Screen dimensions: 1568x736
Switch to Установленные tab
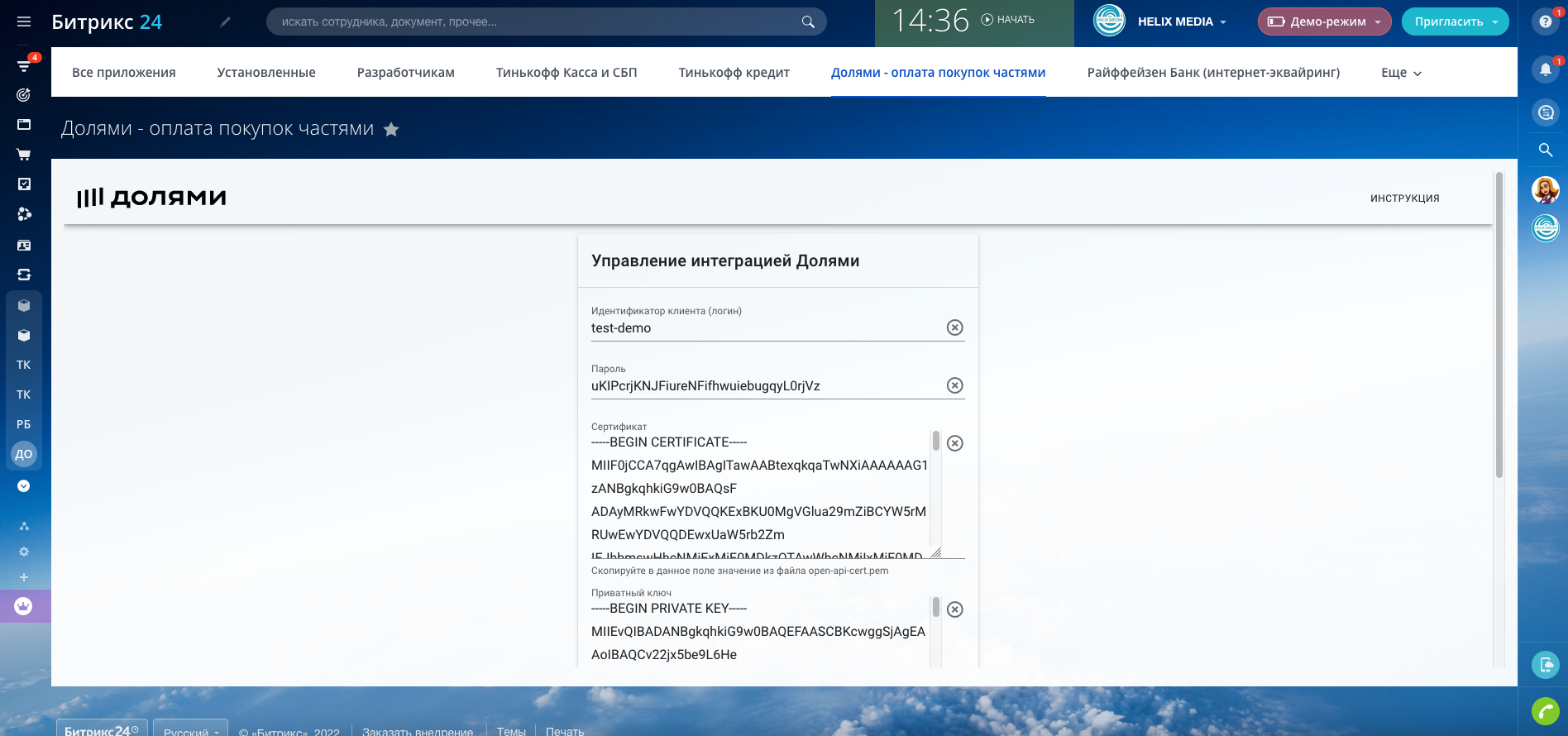(266, 73)
